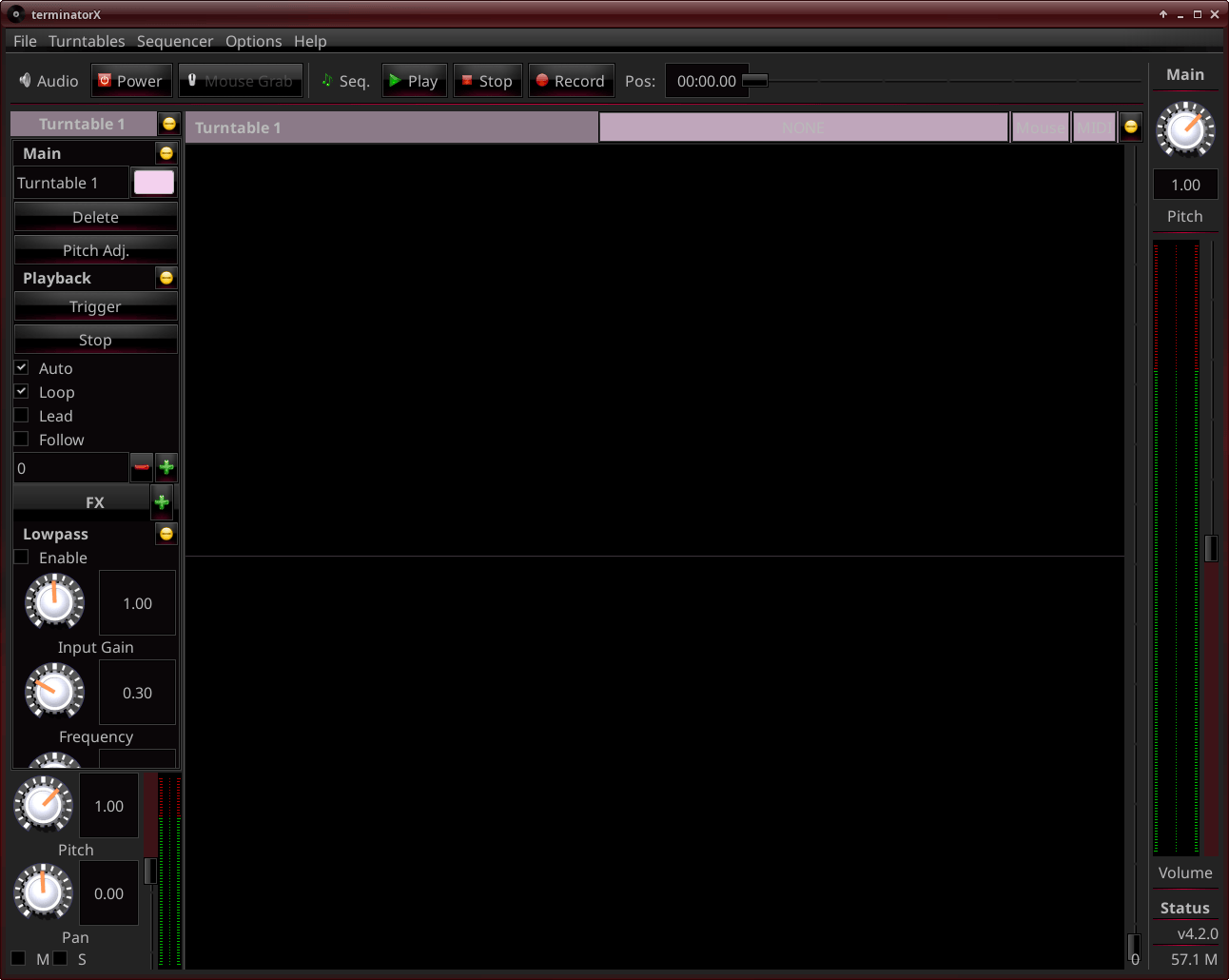This screenshot has height=980, width=1229.
Task: Click the green plus to add FX
Action: (162, 501)
